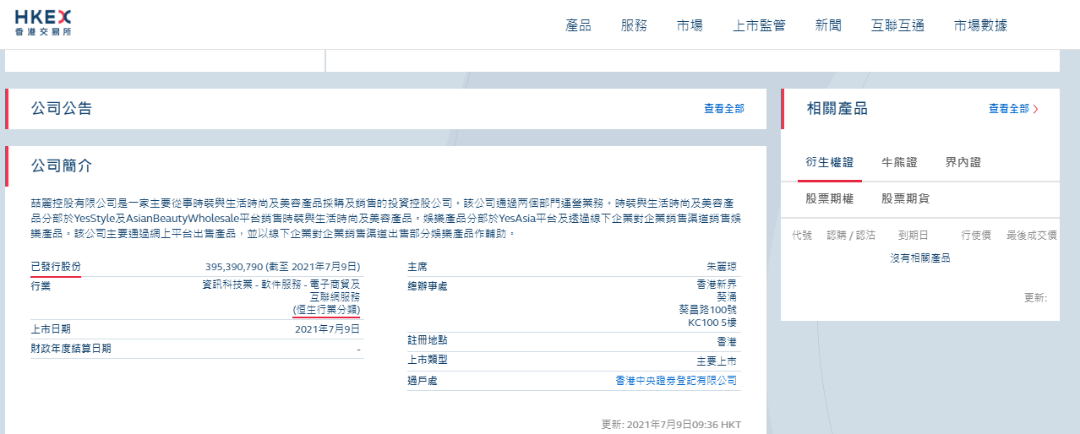Click the 恒生行業分類 link
The width and height of the screenshot is (1080, 434).
tap(326, 310)
